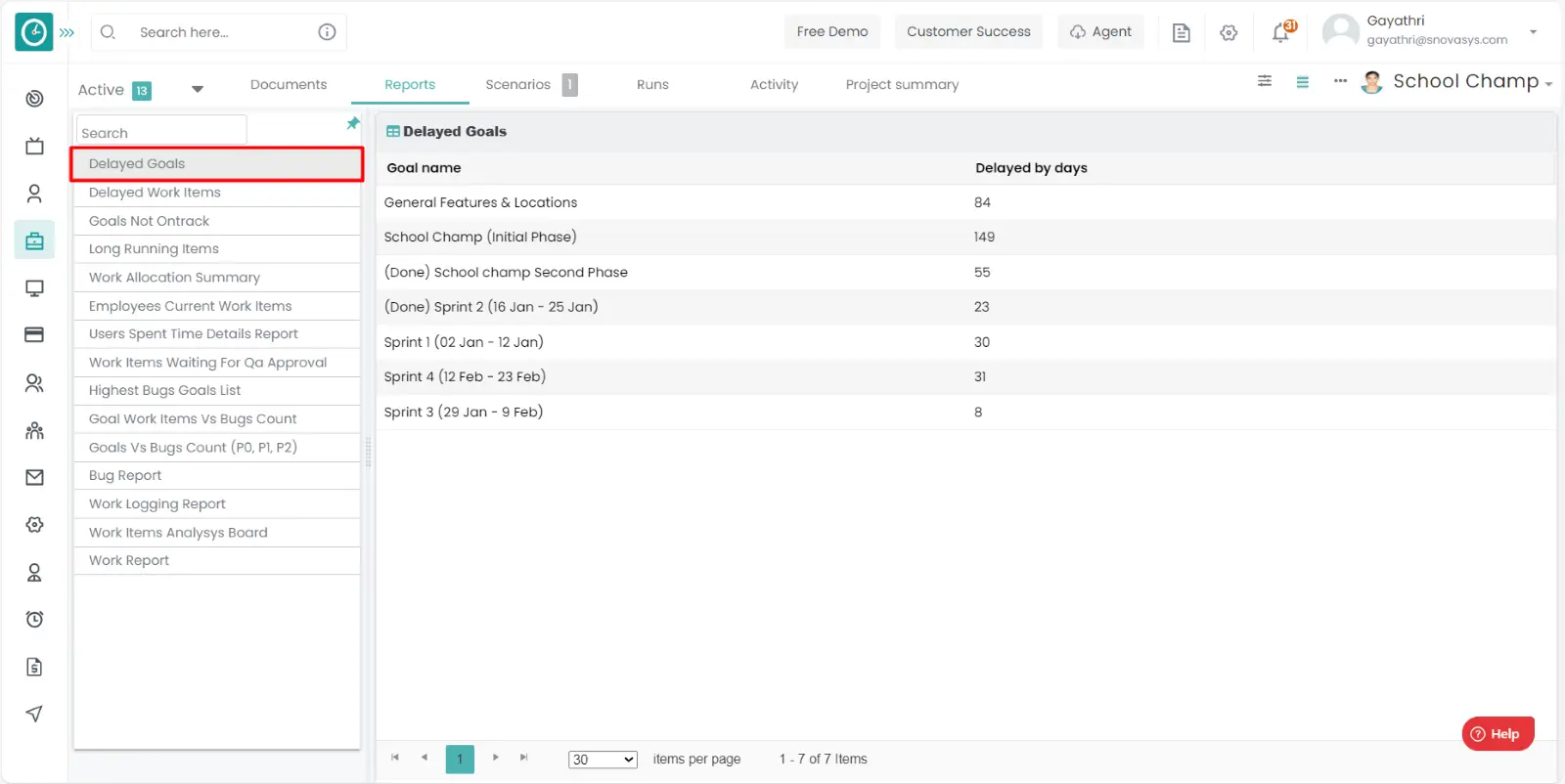Open the alarm clock icon in sidebar
Image resolution: width=1565 pixels, height=784 pixels.
click(34, 619)
